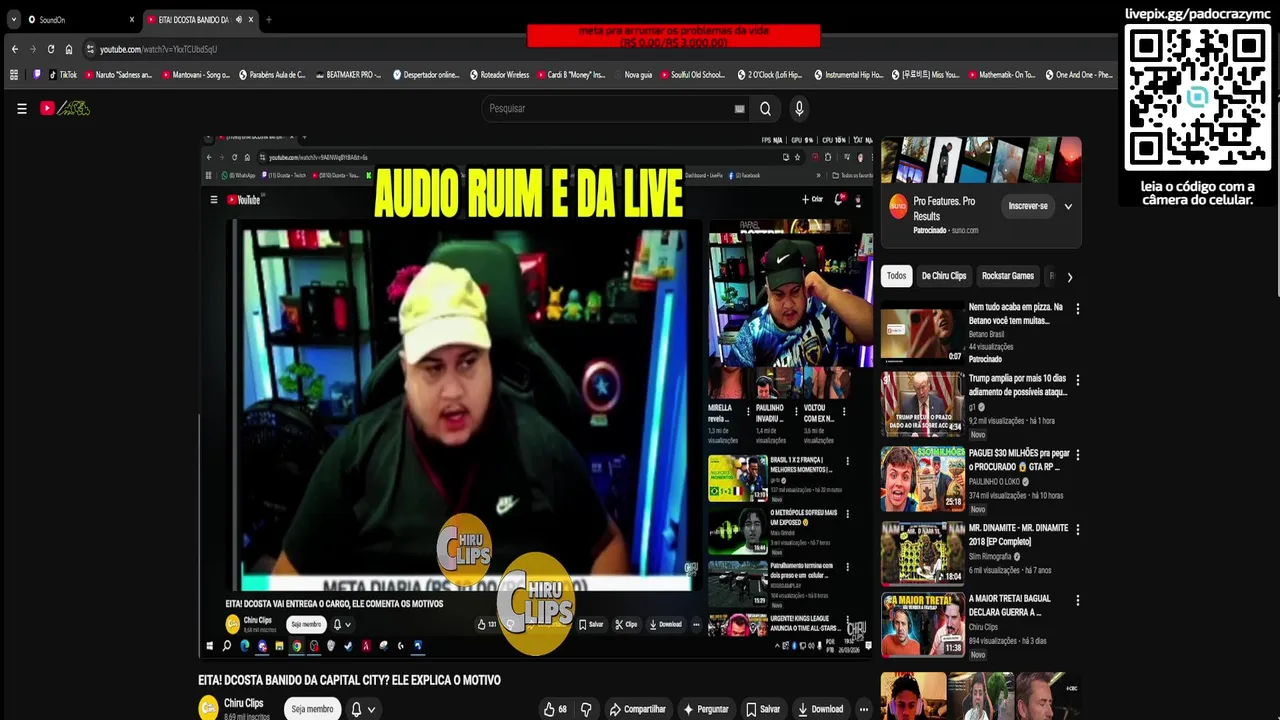This screenshot has width=1280, height=720.
Task: Open the 2 O'Clock (Lofi Hip bookmark
Action: click(x=769, y=74)
